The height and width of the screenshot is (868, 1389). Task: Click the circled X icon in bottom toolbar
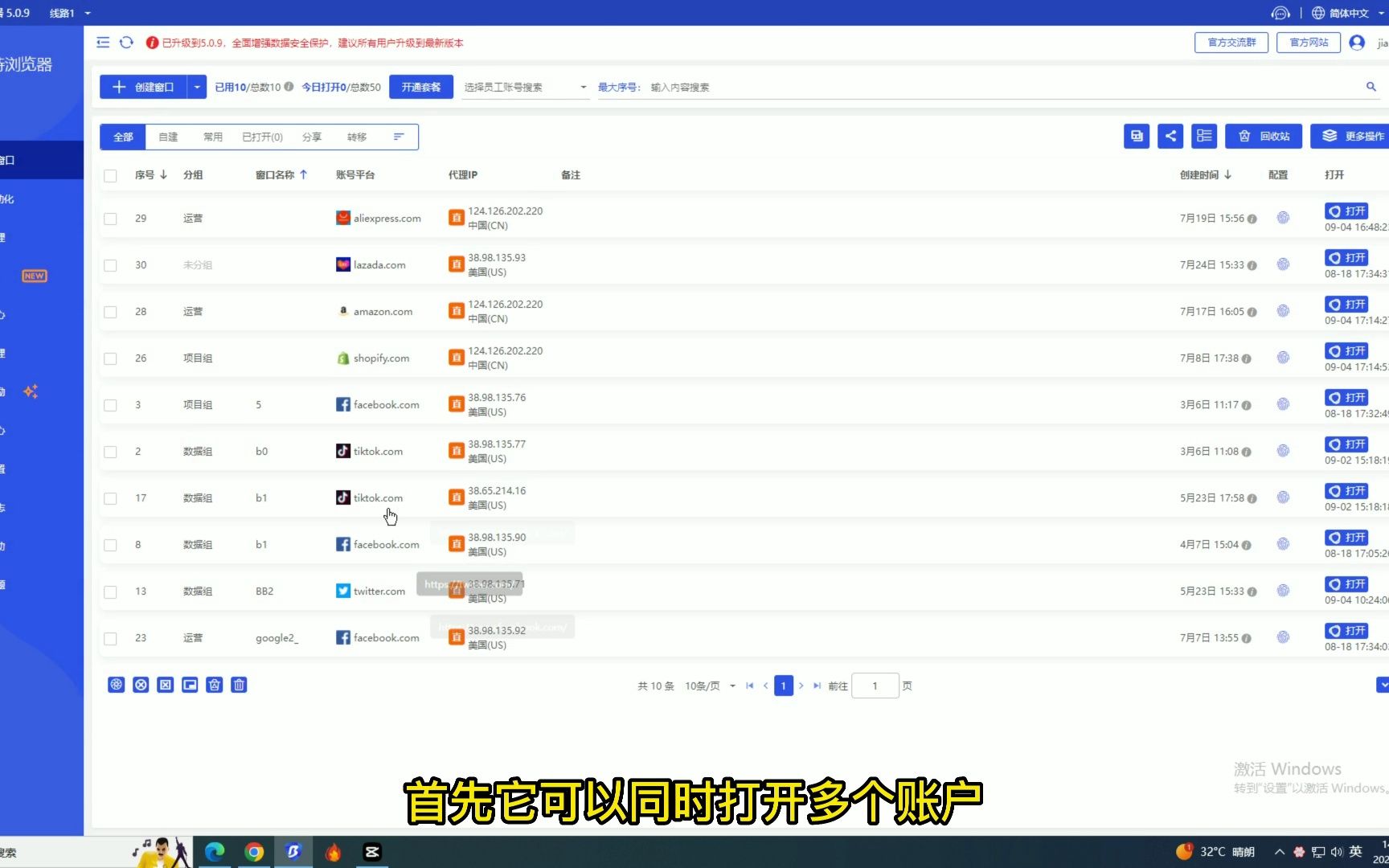[x=141, y=685]
